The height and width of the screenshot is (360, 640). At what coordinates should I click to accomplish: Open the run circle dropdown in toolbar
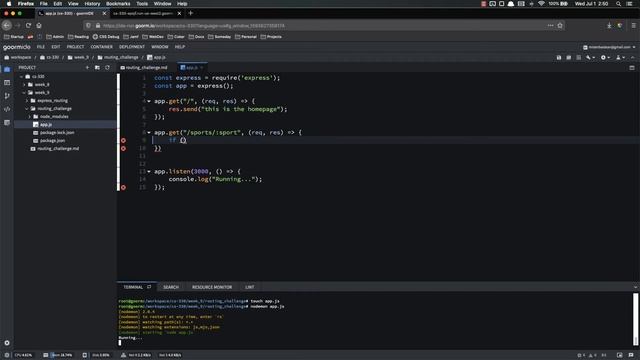coord(605,58)
